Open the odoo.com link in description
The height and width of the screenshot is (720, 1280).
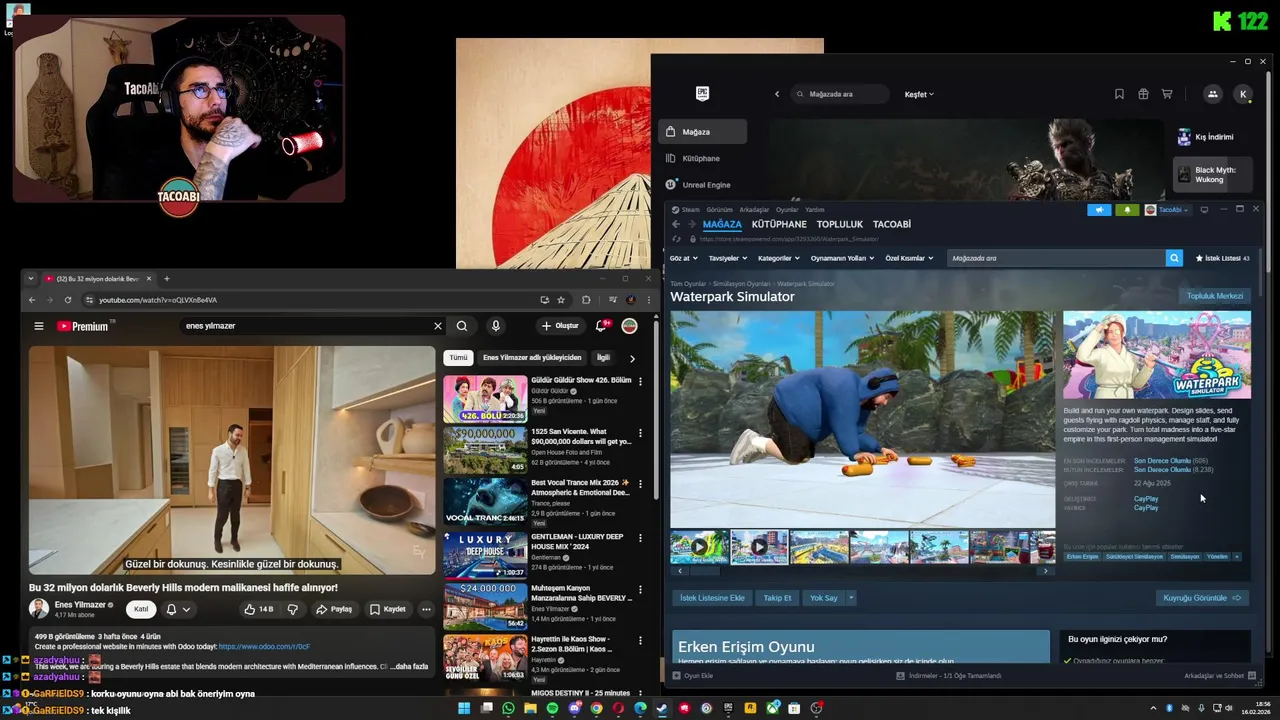tap(264, 647)
